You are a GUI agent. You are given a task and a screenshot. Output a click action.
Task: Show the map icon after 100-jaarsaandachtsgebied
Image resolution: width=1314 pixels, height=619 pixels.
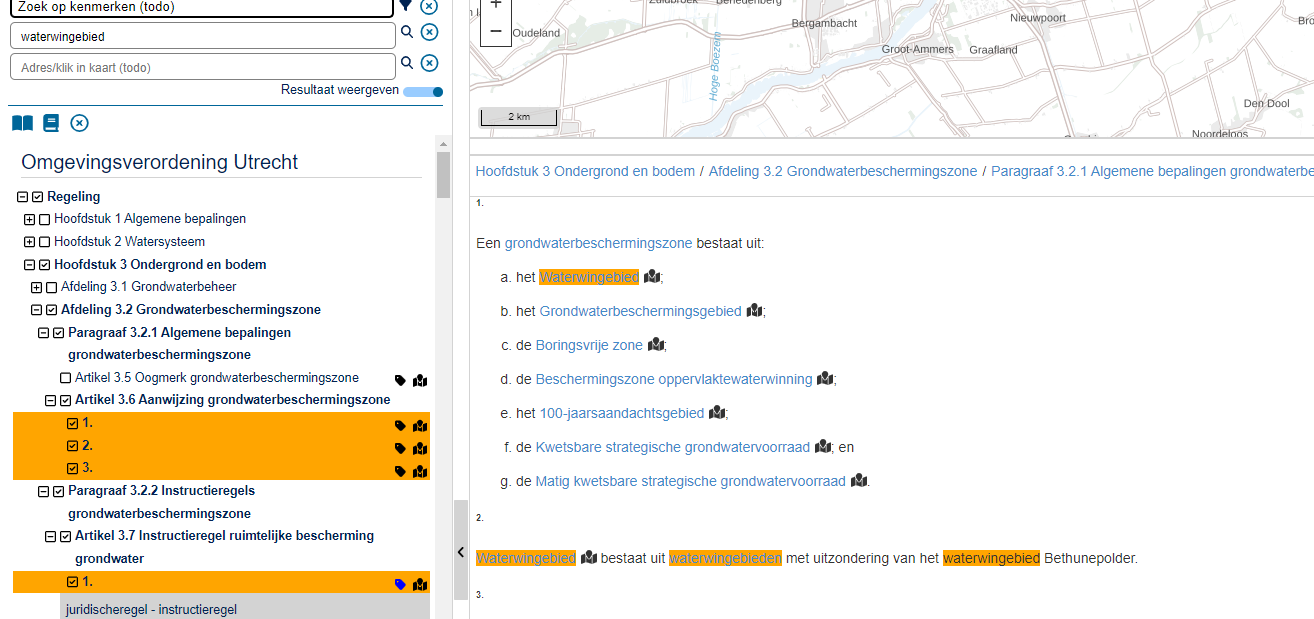coord(717,413)
